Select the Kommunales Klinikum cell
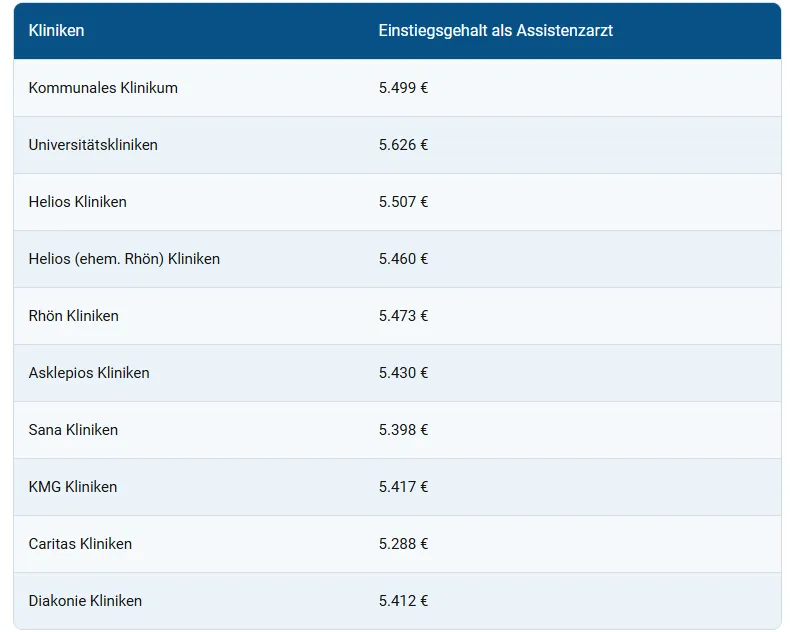 click(103, 88)
